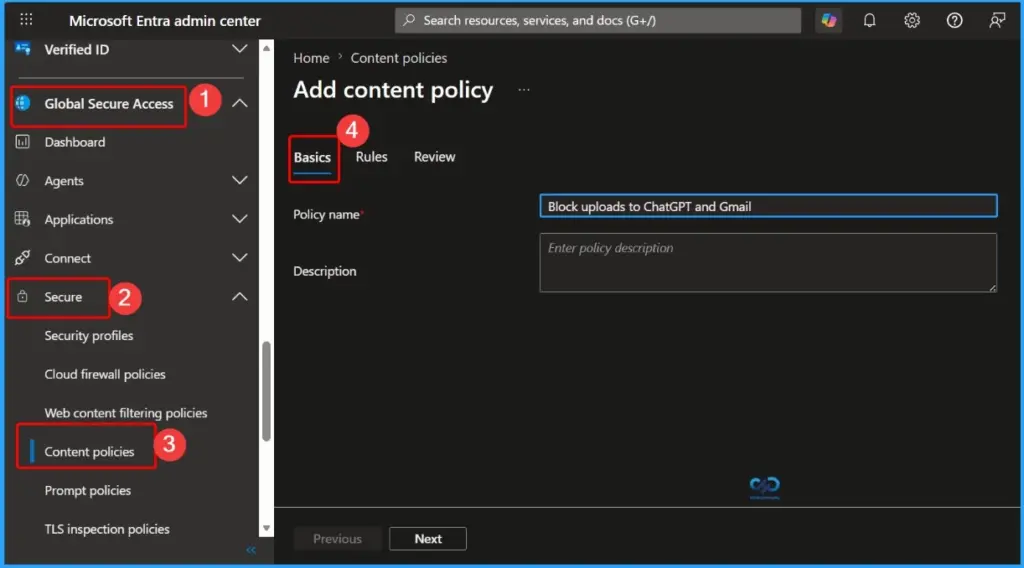Open Cloud firewall policies
This screenshot has width=1024, height=568.
coord(105,374)
